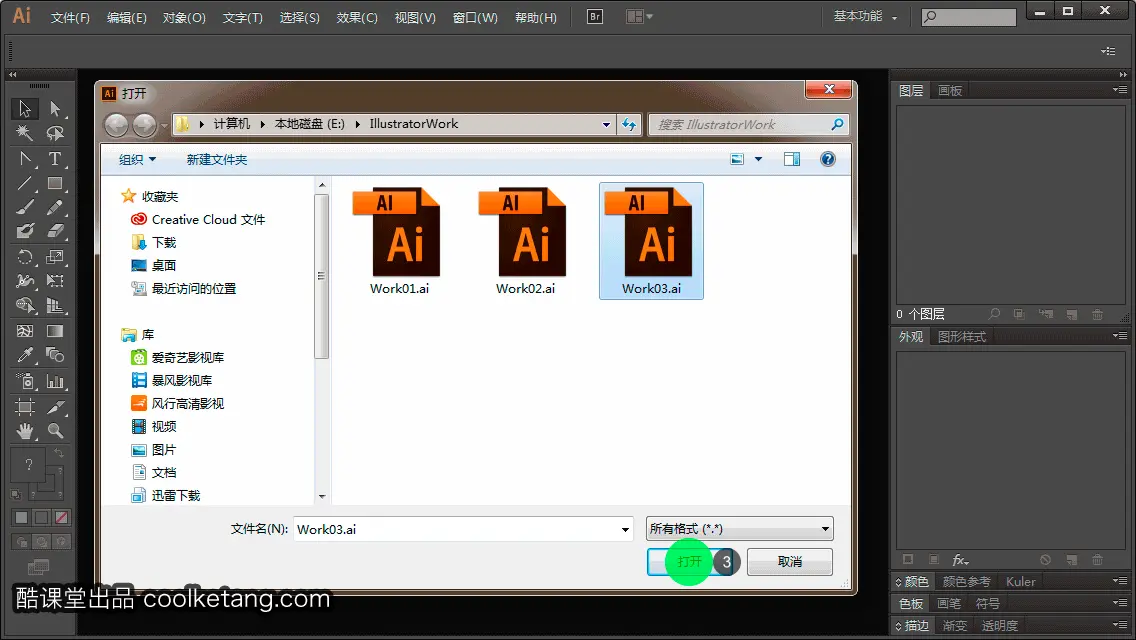
Task: Switch to the 图形样式 tab
Action: pos(961,337)
